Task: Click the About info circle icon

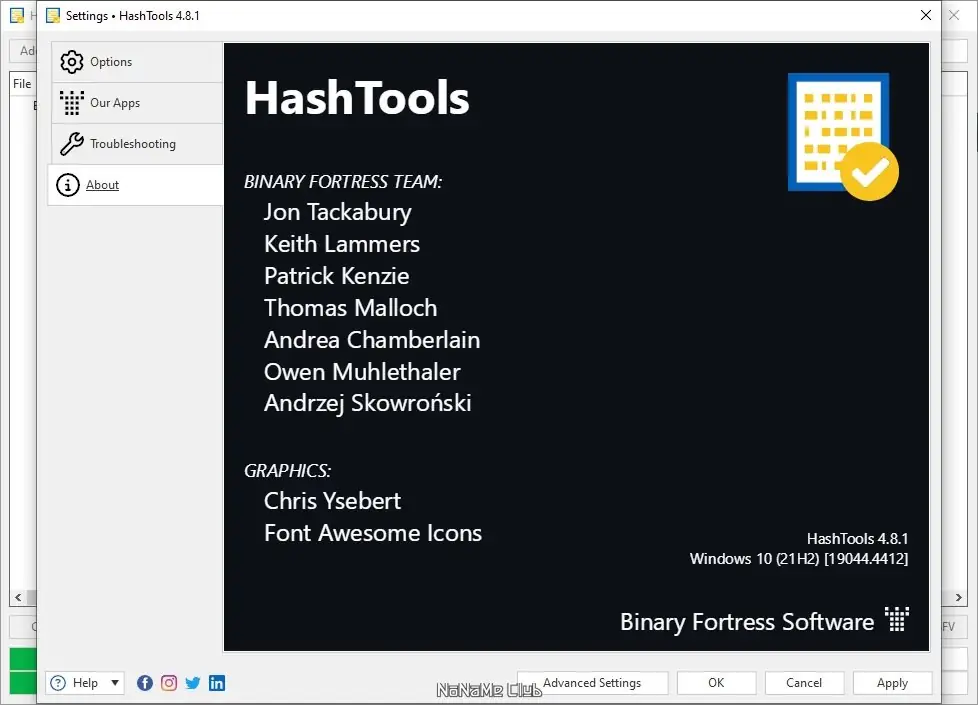Action: click(x=68, y=185)
